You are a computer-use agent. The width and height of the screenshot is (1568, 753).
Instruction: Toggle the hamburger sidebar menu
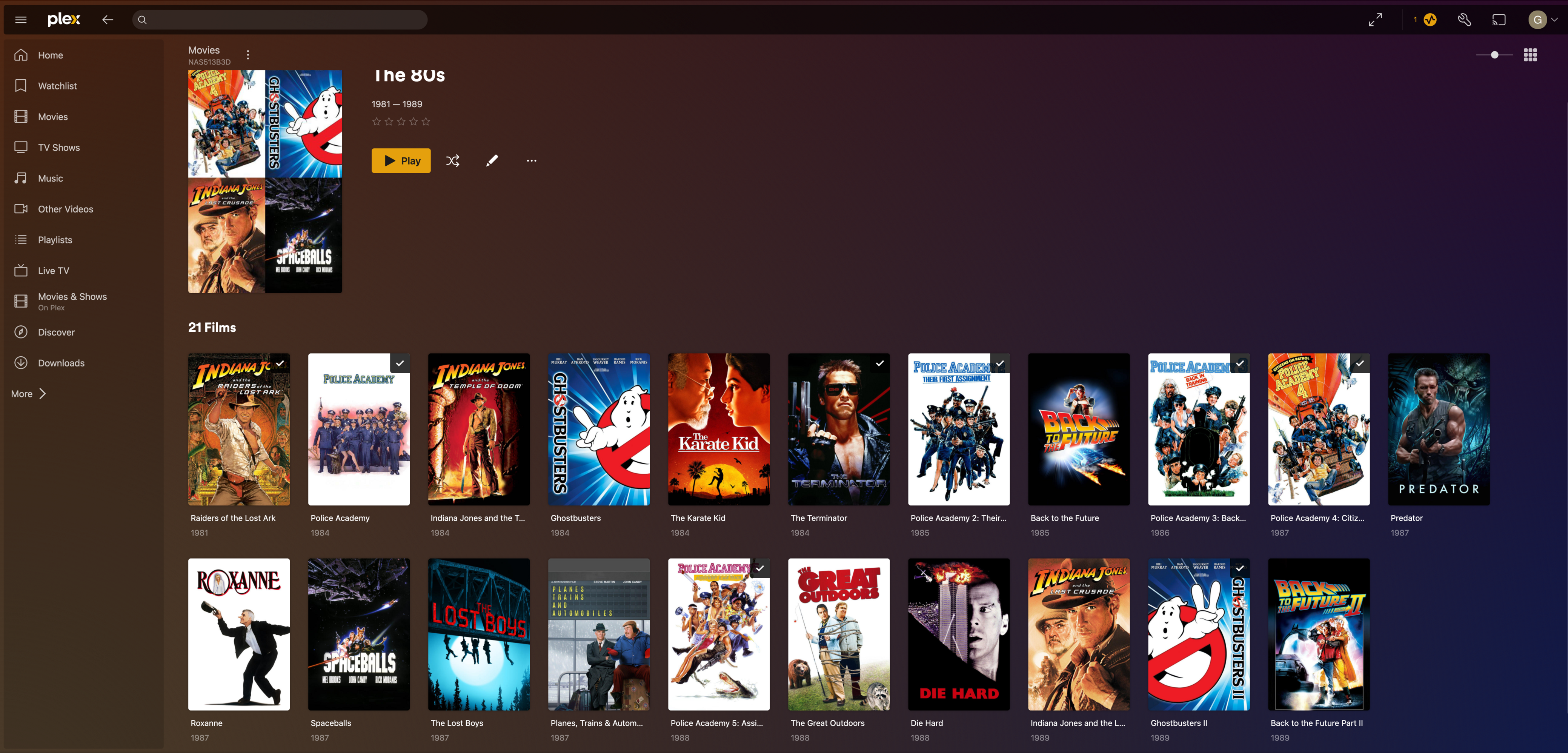pos(21,20)
